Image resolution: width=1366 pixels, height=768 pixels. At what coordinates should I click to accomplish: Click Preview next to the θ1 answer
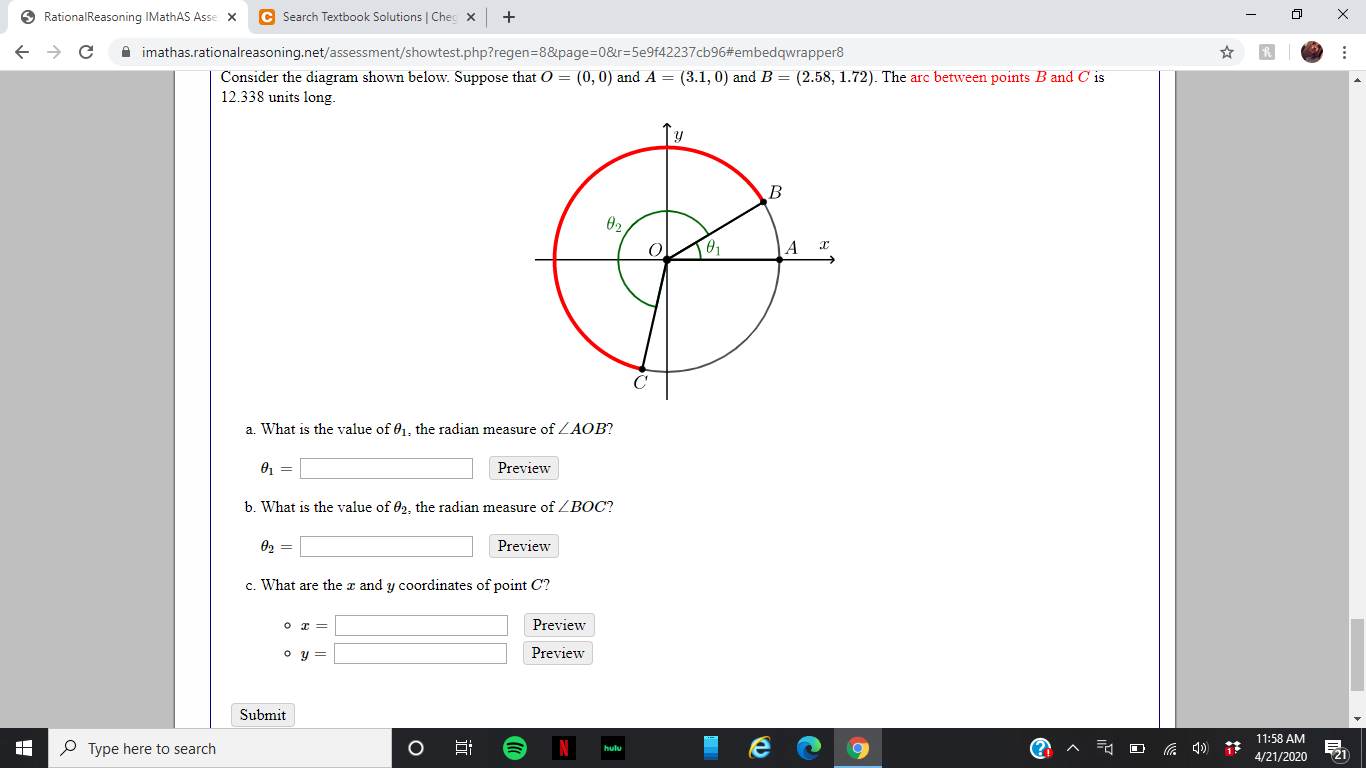point(523,467)
